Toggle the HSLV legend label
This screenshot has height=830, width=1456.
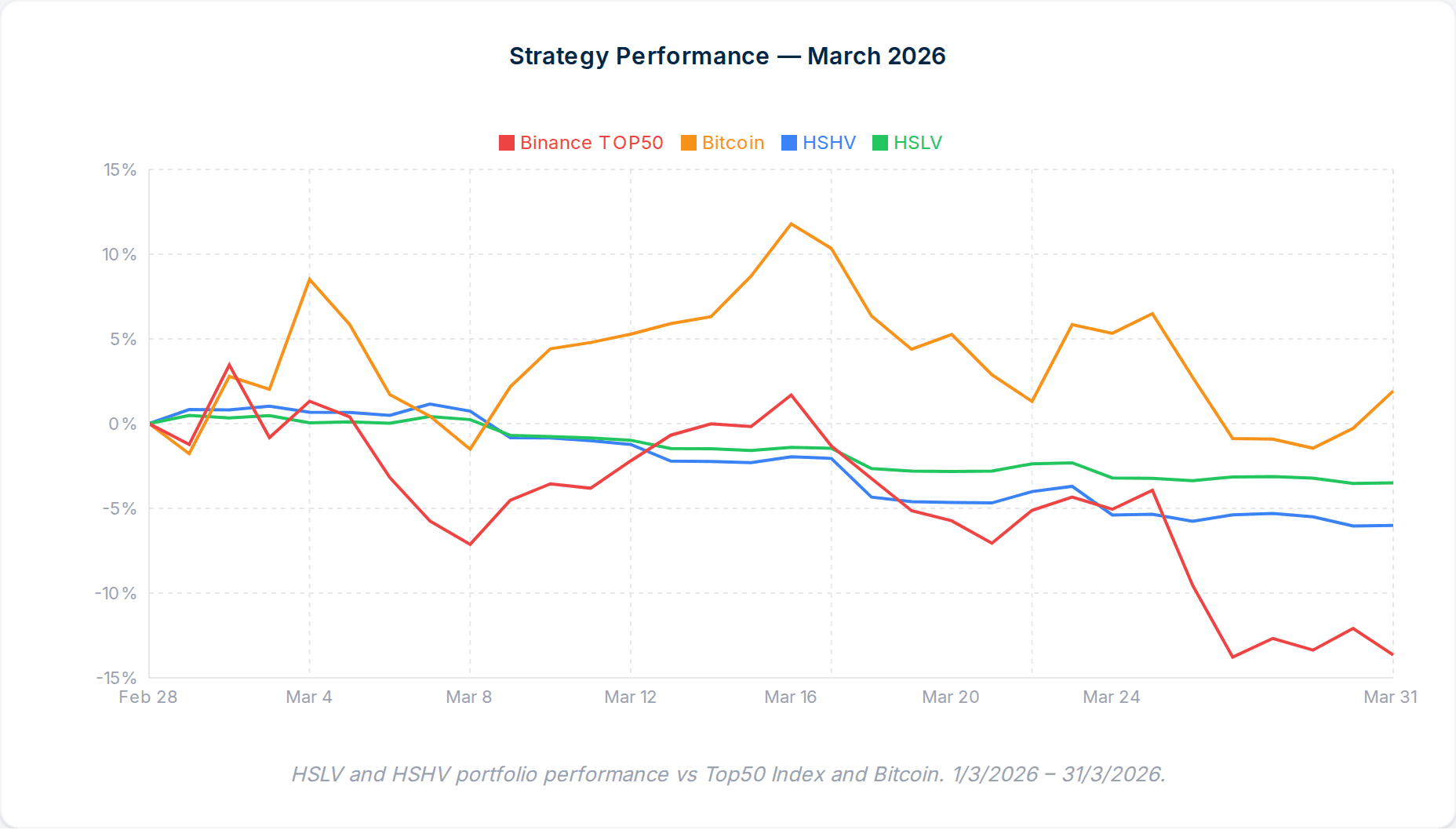(x=918, y=143)
